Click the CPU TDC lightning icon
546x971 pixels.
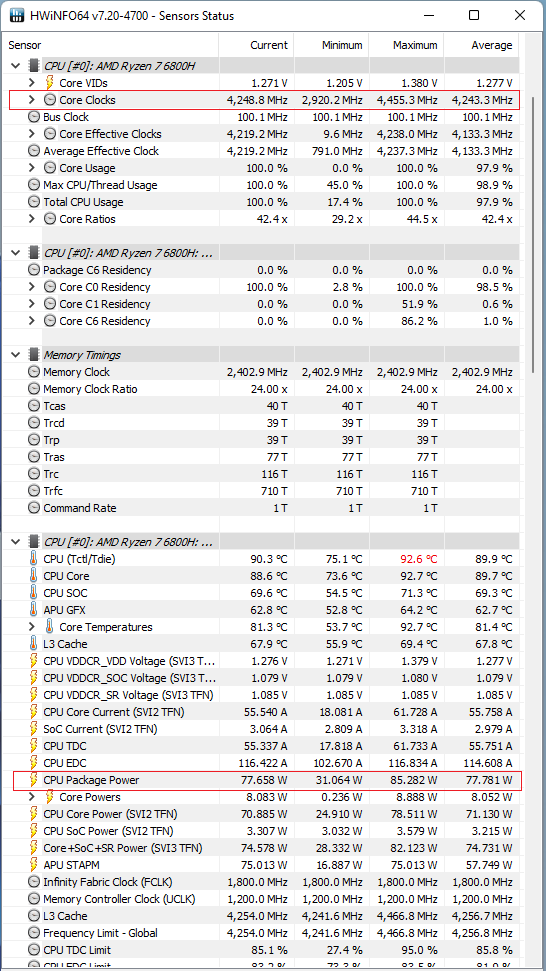(x=34, y=746)
